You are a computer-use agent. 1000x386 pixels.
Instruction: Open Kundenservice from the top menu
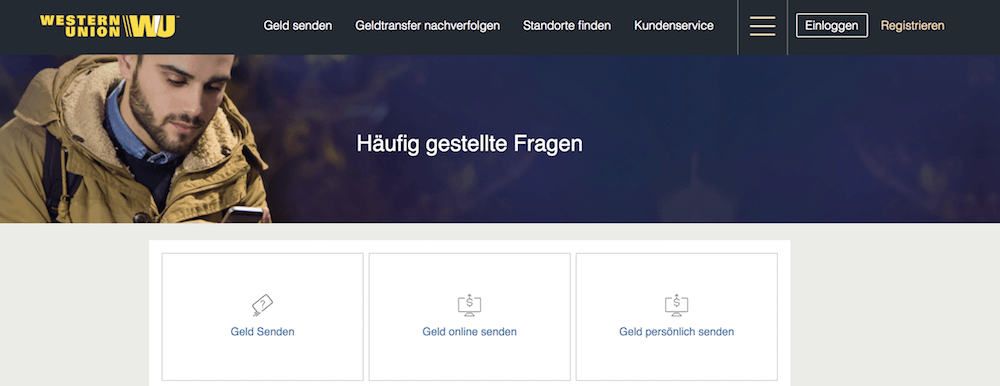point(674,26)
